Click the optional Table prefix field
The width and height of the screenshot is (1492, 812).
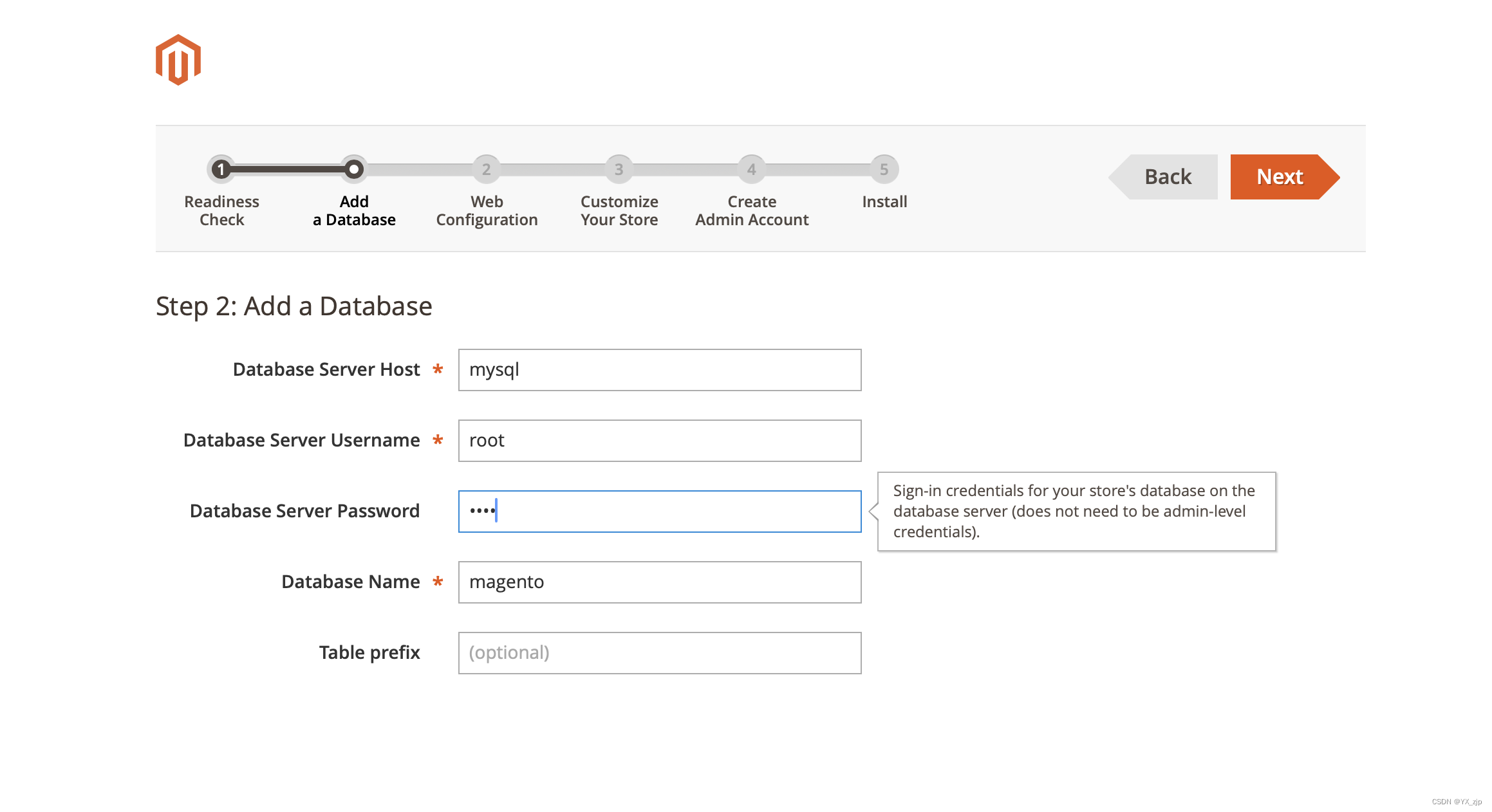[x=660, y=653]
